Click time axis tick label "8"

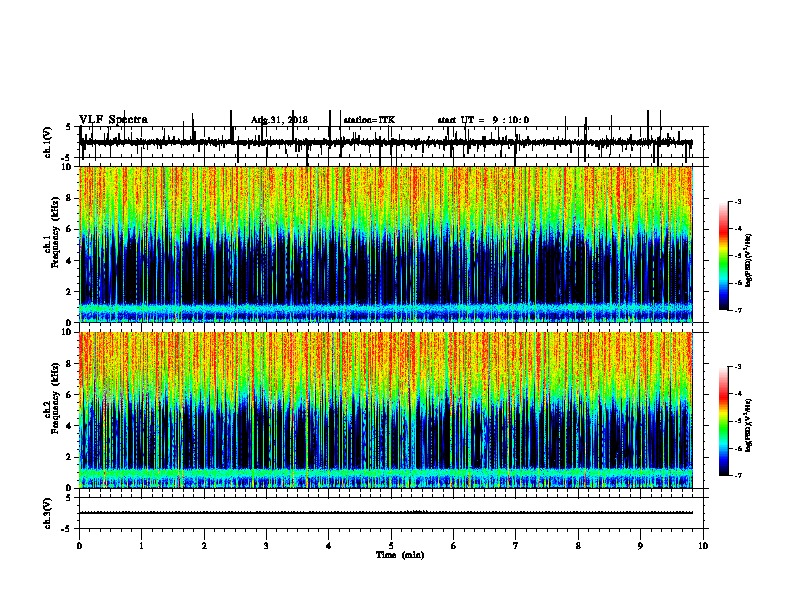tap(578, 546)
